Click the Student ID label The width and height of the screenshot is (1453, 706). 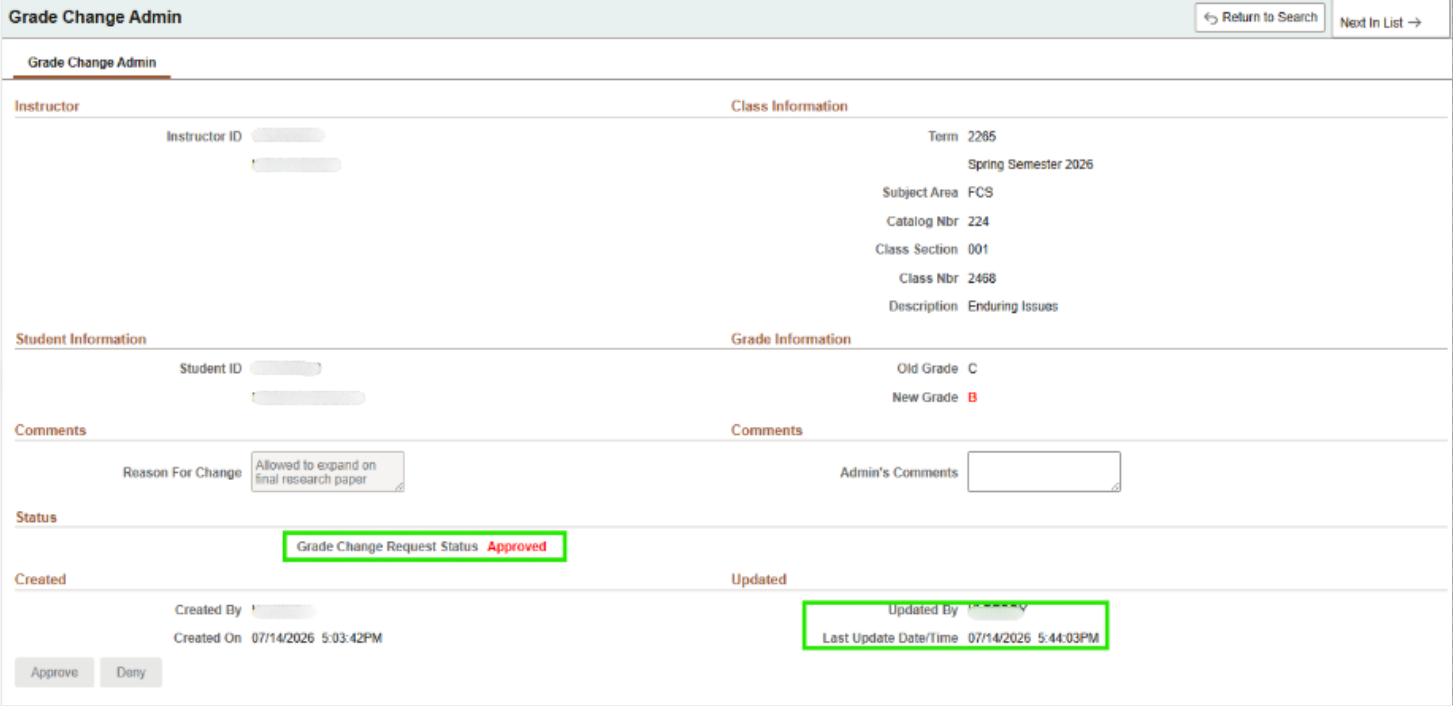pyautogui.click(x=211, y=369)
